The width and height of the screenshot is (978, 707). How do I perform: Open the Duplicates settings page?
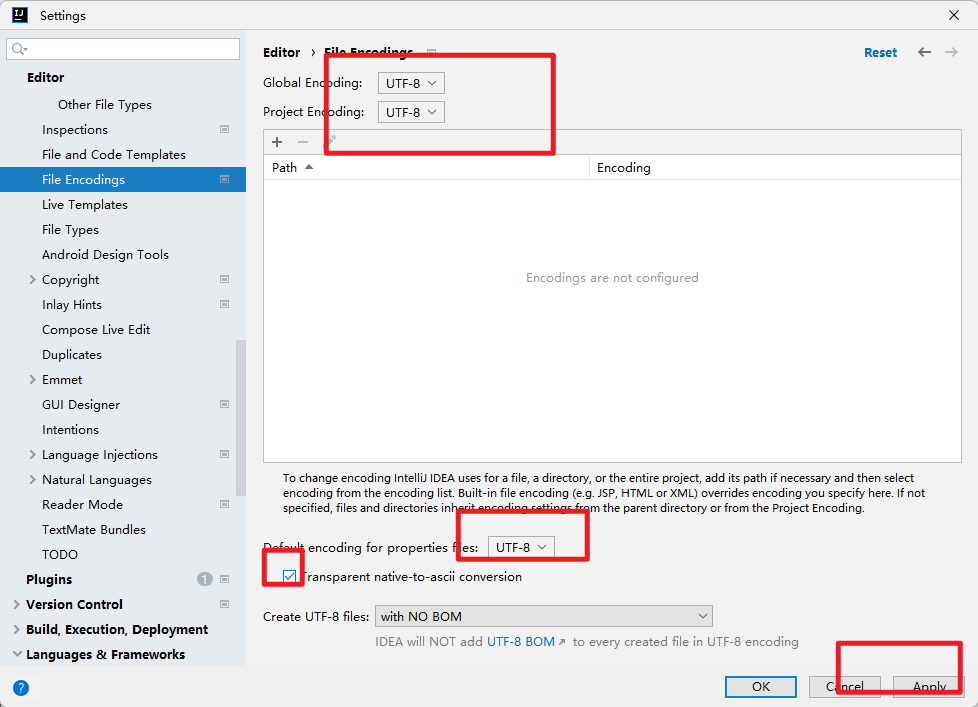tap(72, 355)
